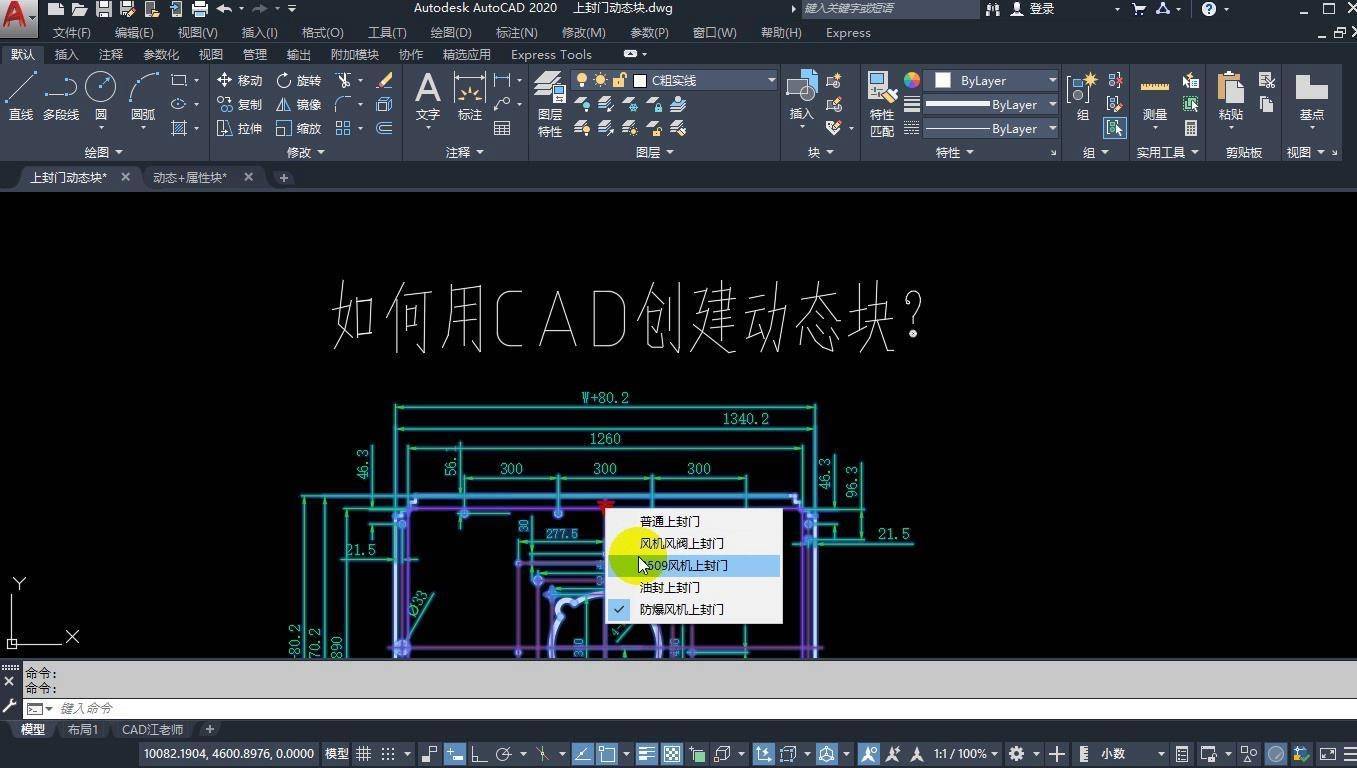Click Match Properties (特性匹配) icon
This screenshot has width=1357, height=768.
tap(882, 104)
